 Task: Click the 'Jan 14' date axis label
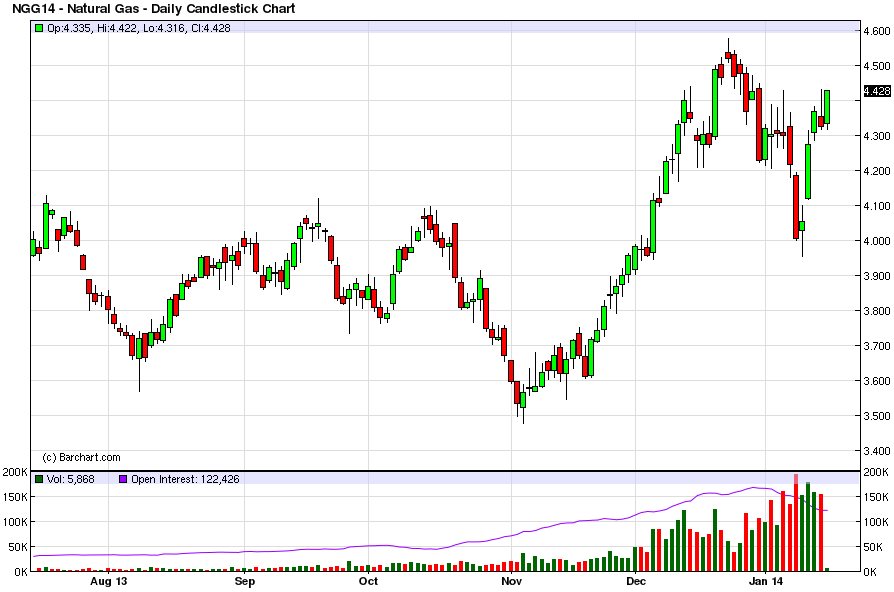pyautogui.click(x=766, y=581)
